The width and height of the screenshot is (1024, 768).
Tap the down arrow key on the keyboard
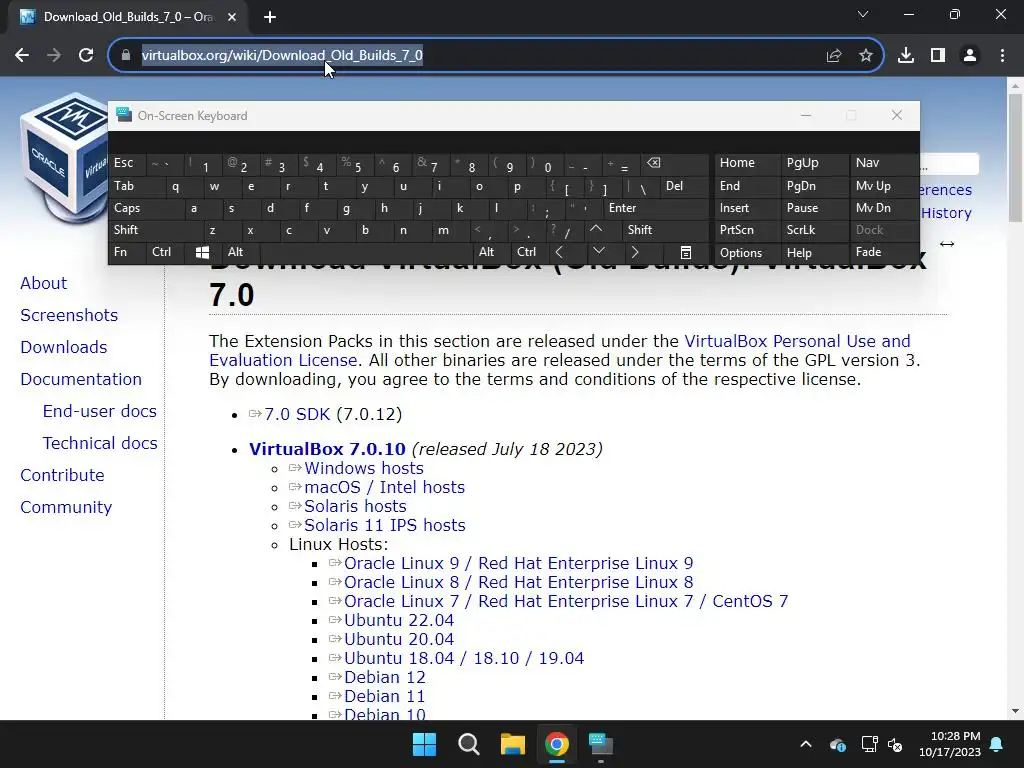(x=599, y=251)
